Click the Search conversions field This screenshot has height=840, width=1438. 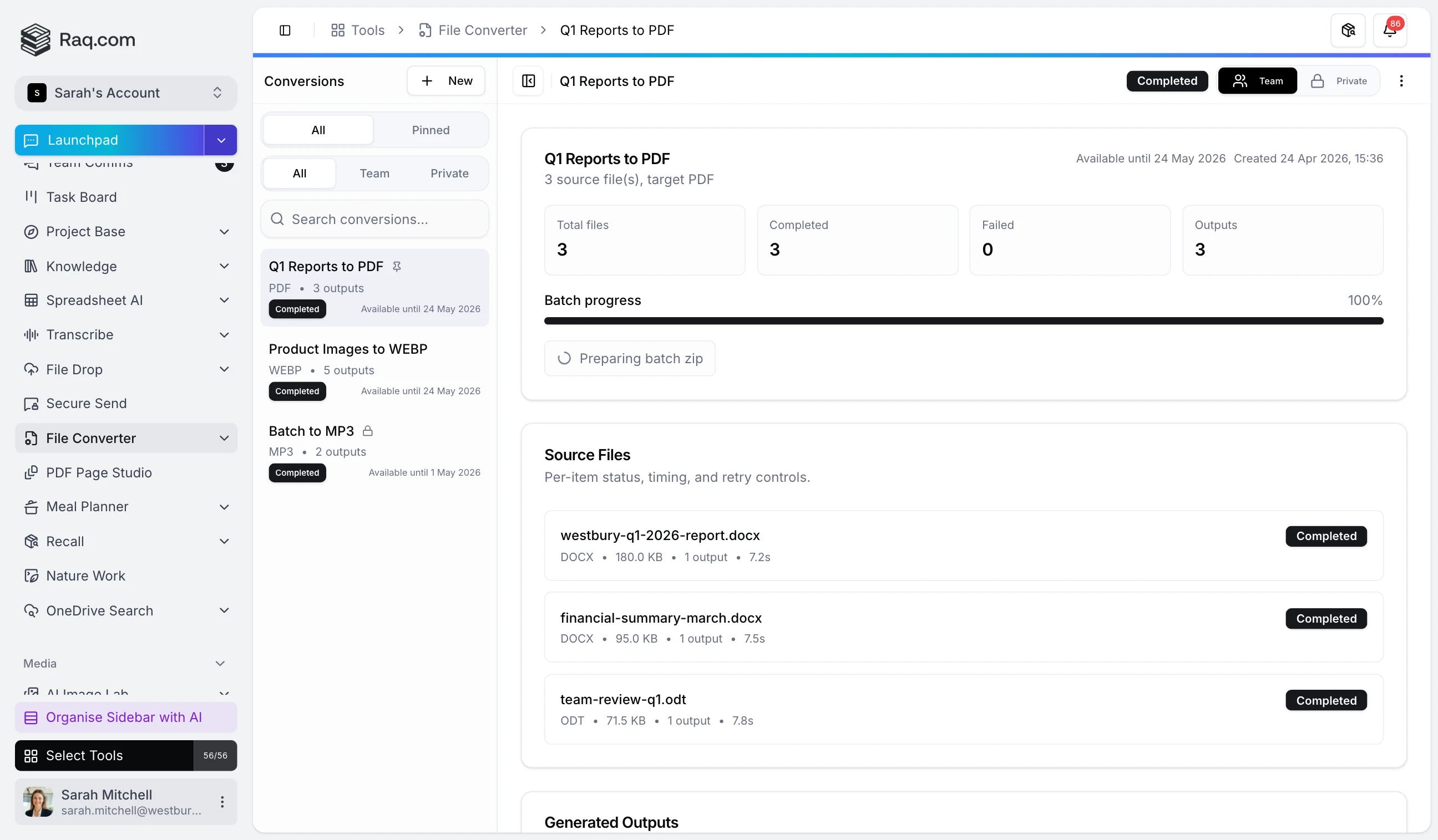374,219
